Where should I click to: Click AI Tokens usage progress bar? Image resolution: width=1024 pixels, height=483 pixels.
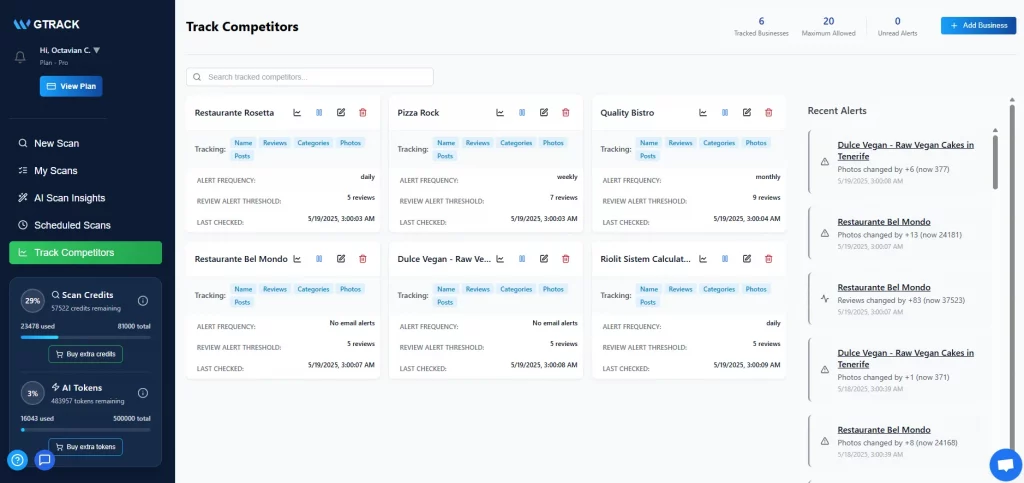pos(86,430)
